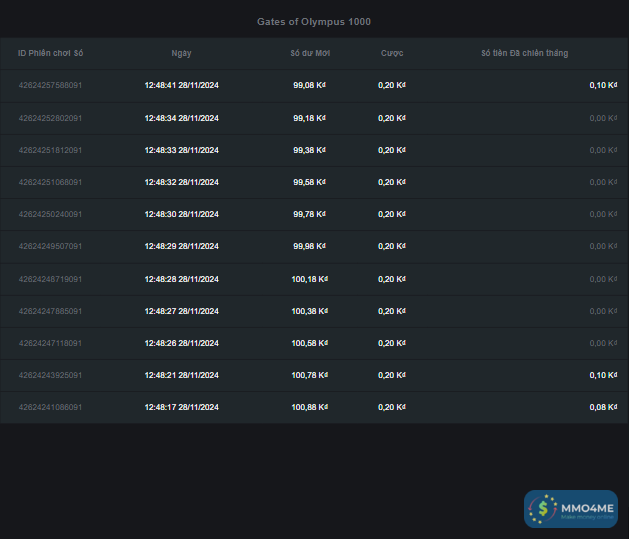Click the Gates of Olympus 1000 title

(x=314, y=22)
